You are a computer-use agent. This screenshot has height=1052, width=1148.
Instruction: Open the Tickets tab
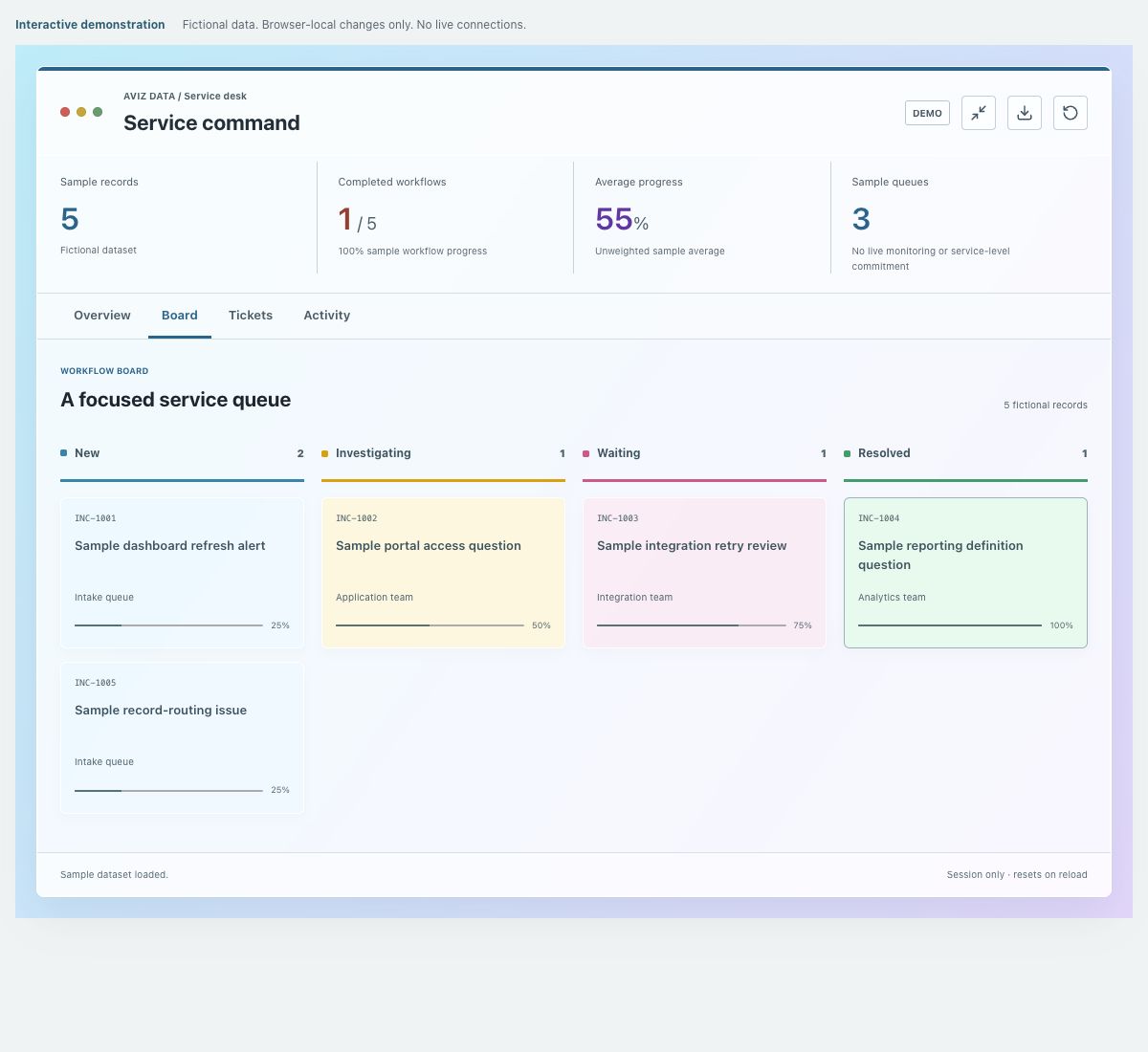(251, 316)
